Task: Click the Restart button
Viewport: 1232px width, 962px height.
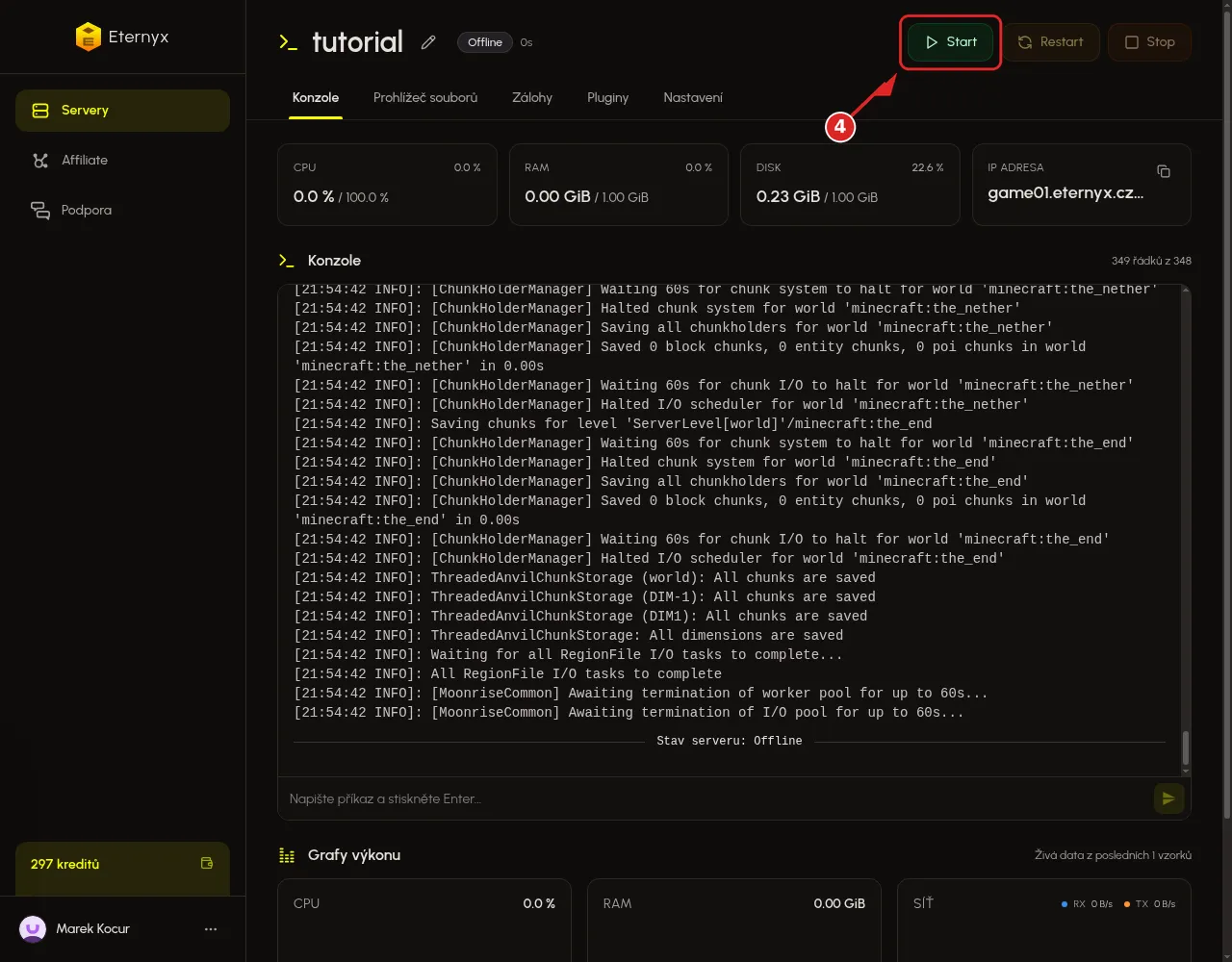Action: (x=1050, y=42)
